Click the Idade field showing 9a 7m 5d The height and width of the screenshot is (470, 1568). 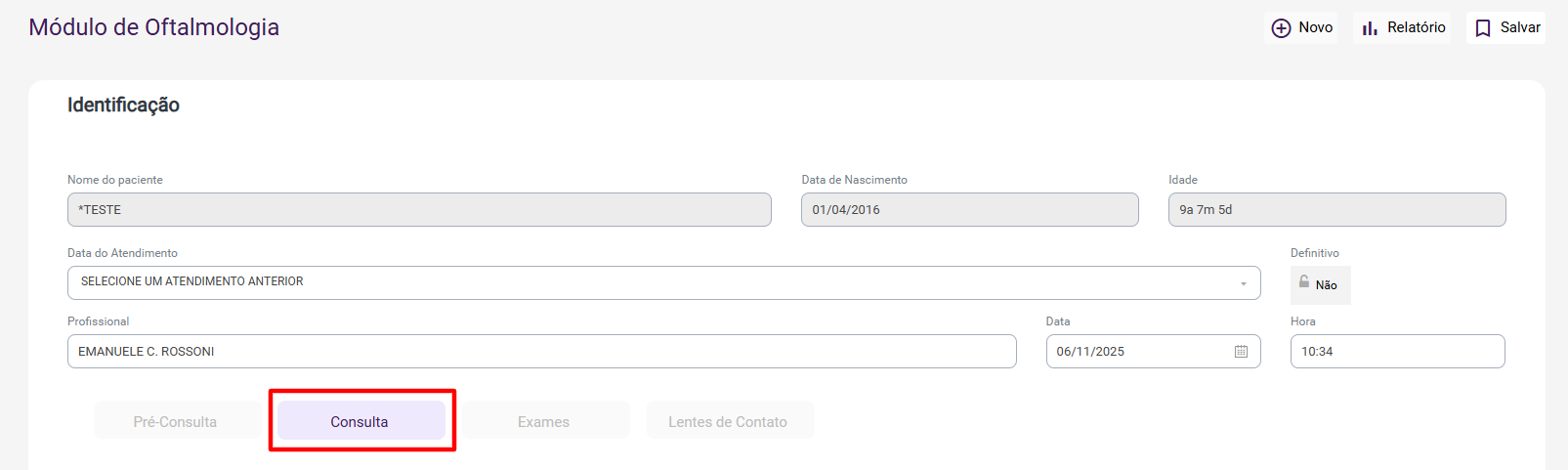(1336, 210)
